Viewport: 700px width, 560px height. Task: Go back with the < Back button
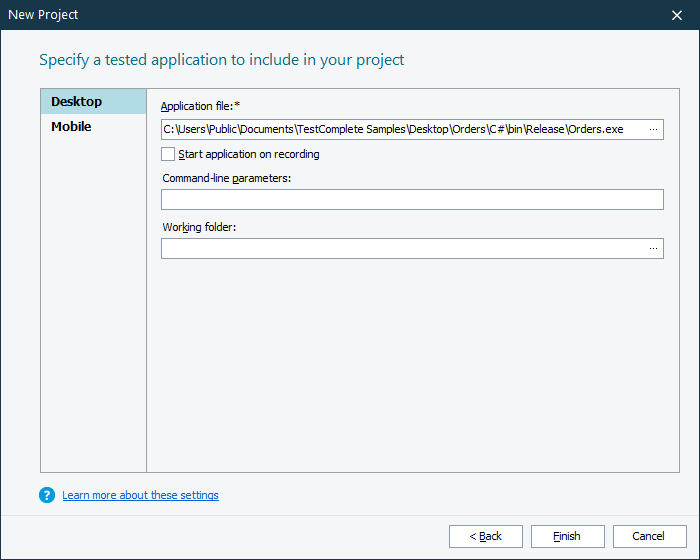[486, 536]
